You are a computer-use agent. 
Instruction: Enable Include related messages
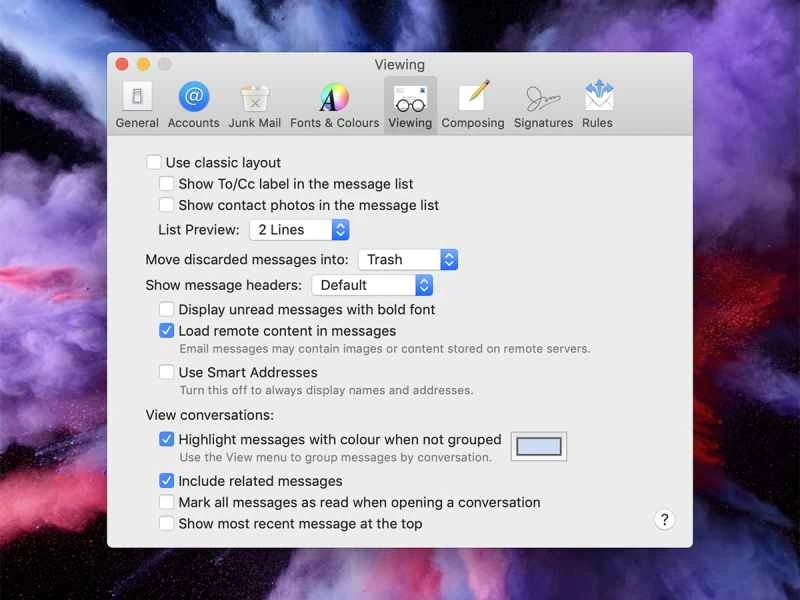pos(167,481)
